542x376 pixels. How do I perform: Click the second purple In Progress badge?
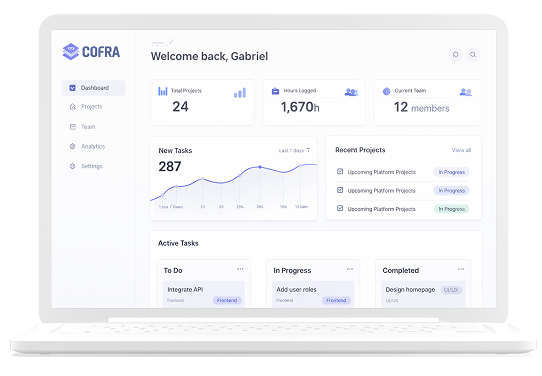(451, 190)
